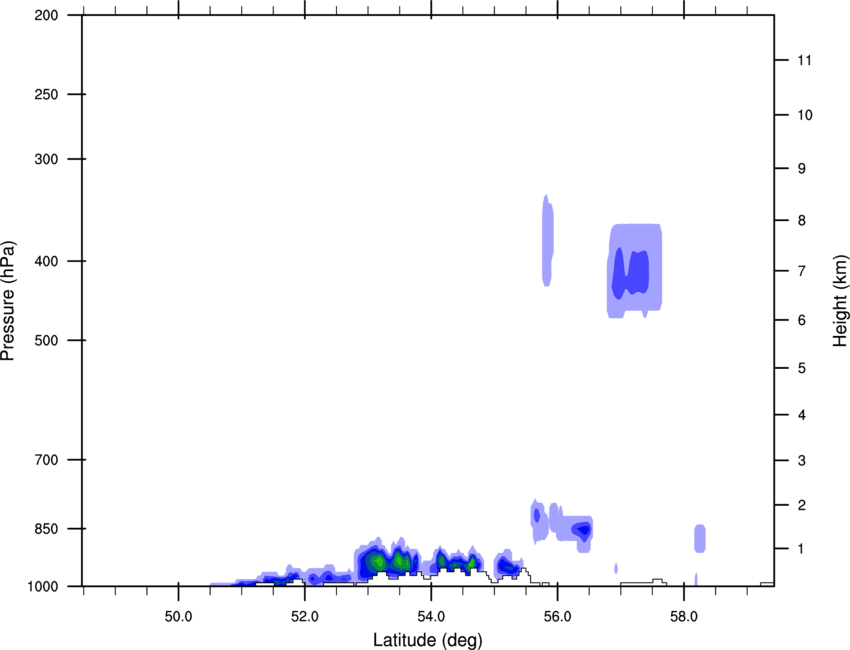Click the narrow tall cloud patch near 56.0 latitude
Viewport: 850px width, 650px height.
click(548, 240)
